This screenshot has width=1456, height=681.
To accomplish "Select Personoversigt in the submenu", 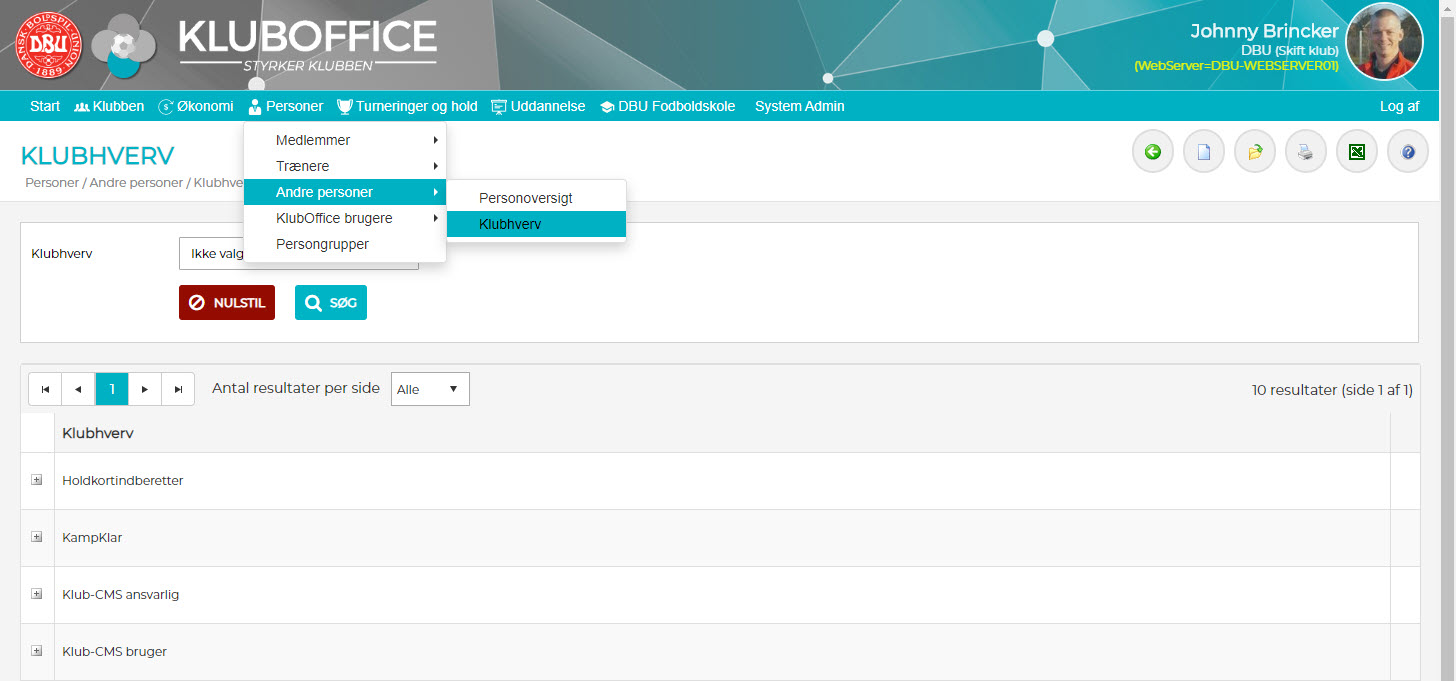I will click(526, 198).
